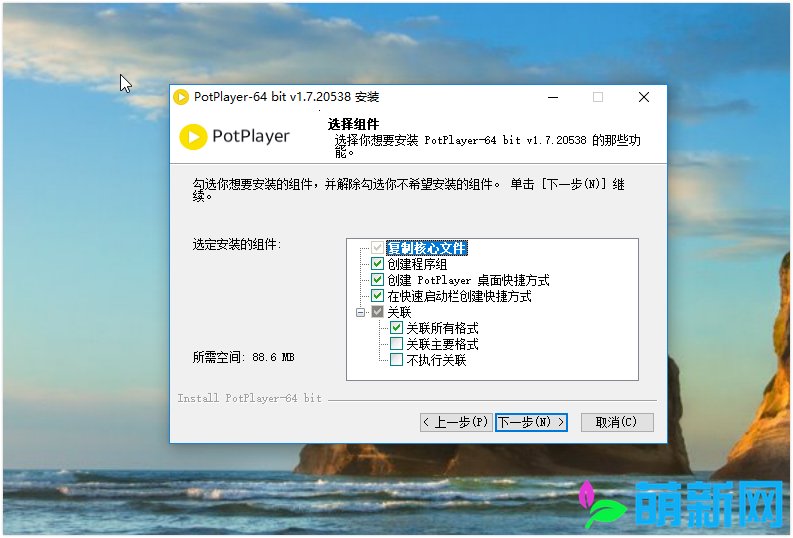The width and height of the screenshot is (793, 538).
Task: Click the PotPlayer title bar icon
Action: 181,97
